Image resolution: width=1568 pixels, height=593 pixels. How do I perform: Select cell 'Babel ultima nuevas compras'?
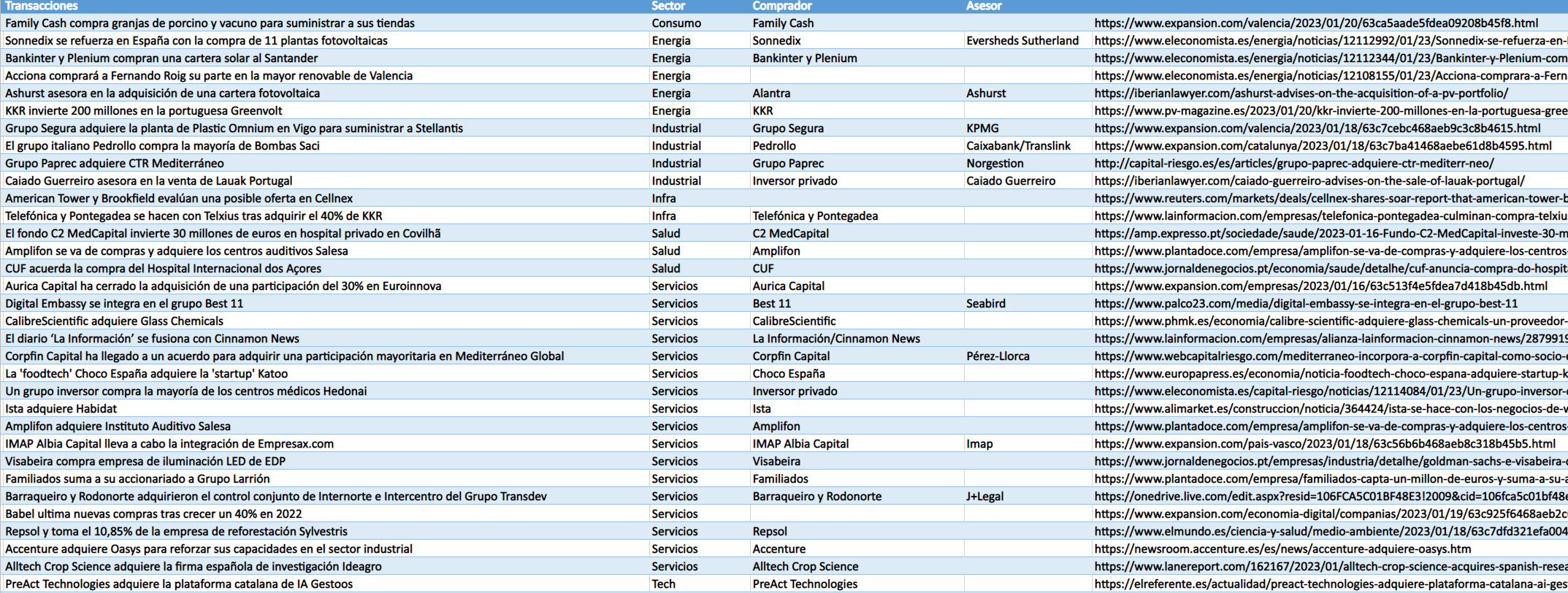[x=324, y=514]
